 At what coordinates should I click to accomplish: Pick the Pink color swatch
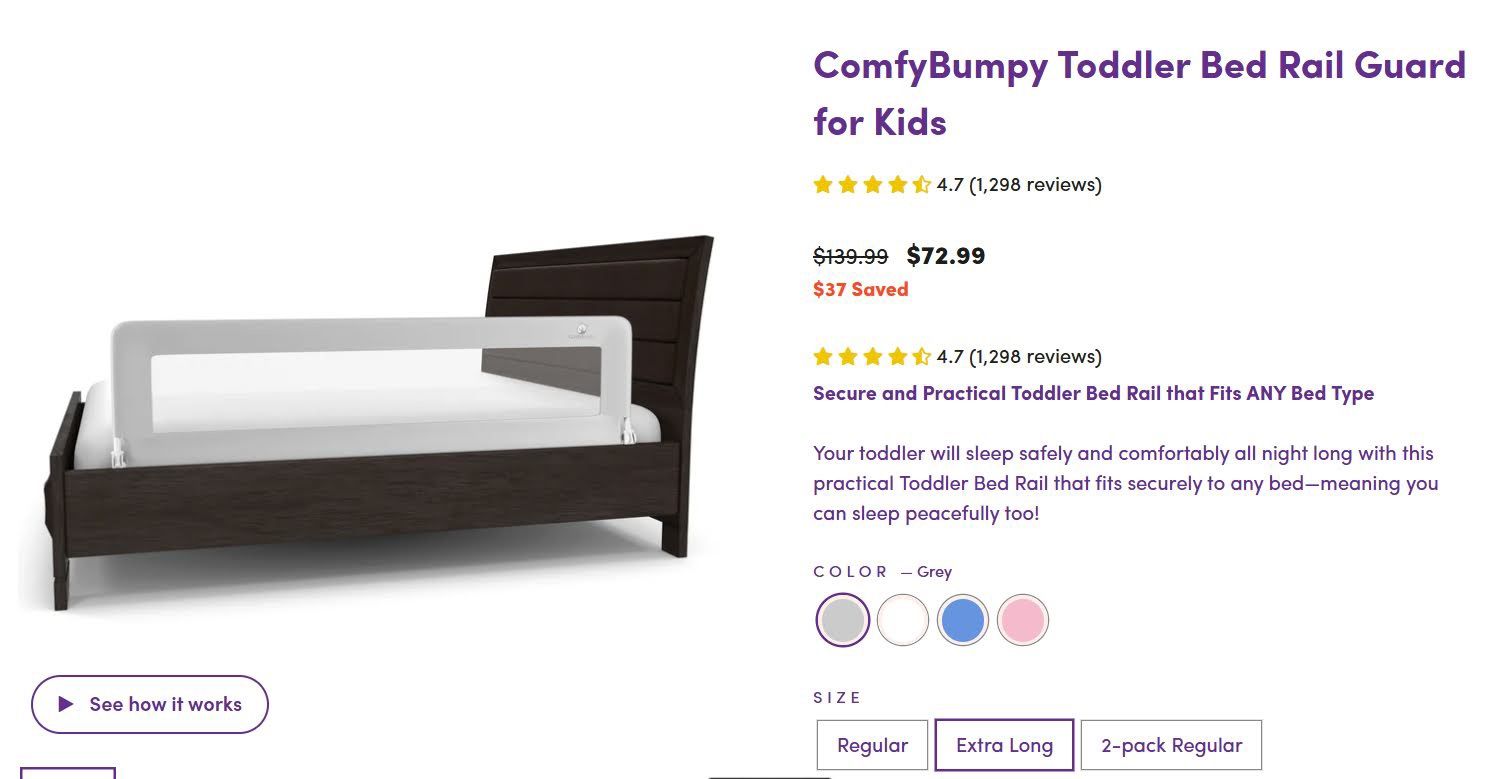pyautogui.click(x=1023, y=620)
